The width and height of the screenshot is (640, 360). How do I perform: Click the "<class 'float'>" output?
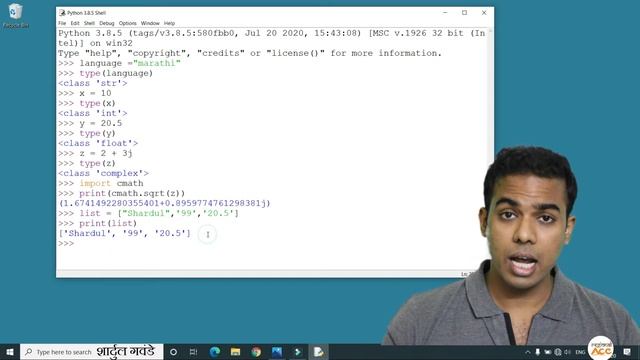tap(98, 143)
